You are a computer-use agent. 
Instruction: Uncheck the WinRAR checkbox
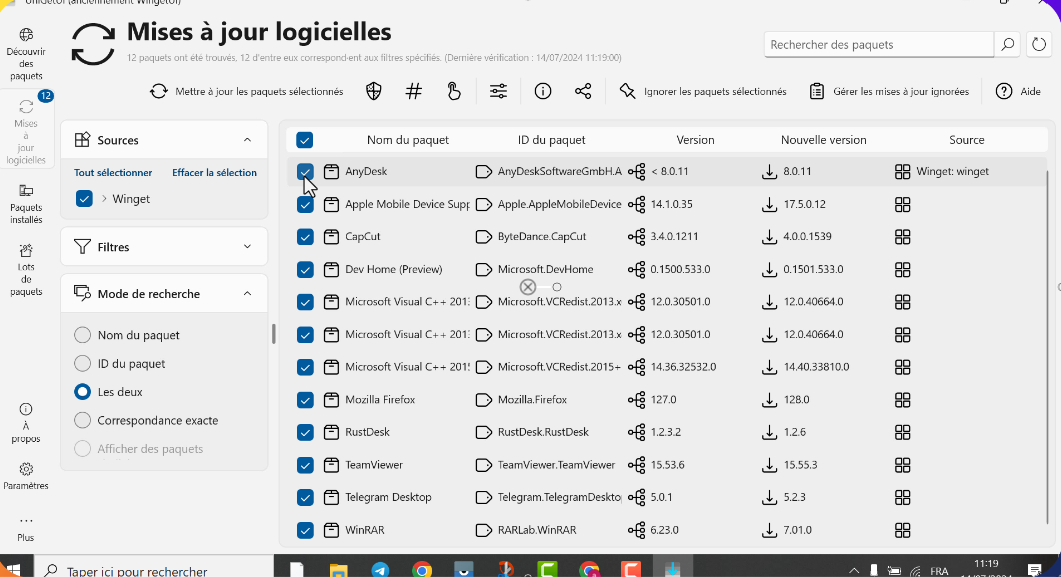tap(305, 530)
